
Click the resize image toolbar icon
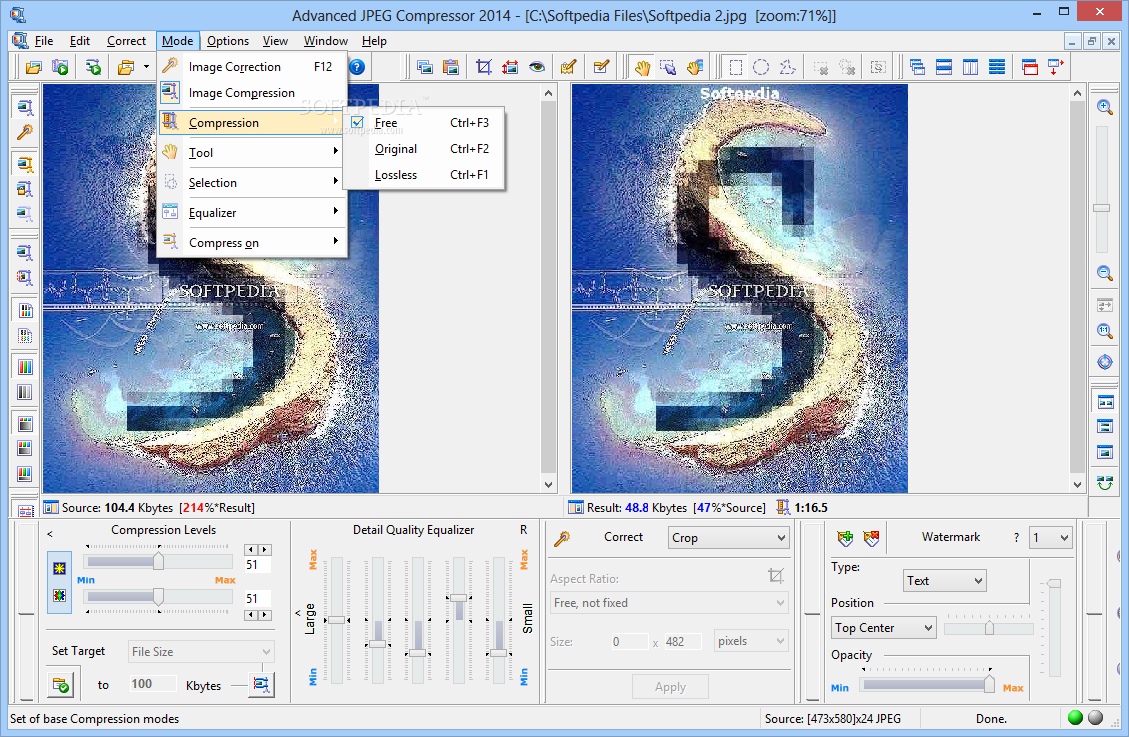[x=510, y=68]
